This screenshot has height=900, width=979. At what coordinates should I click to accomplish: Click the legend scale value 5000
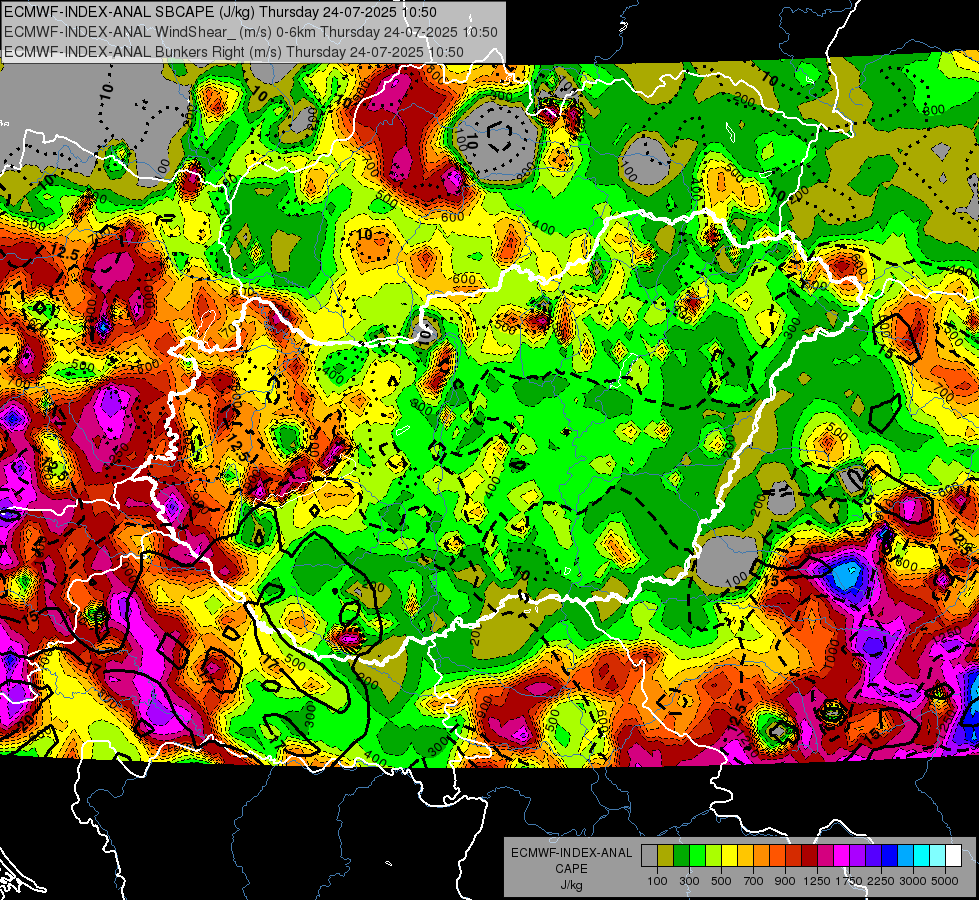(x=945, y=881)
